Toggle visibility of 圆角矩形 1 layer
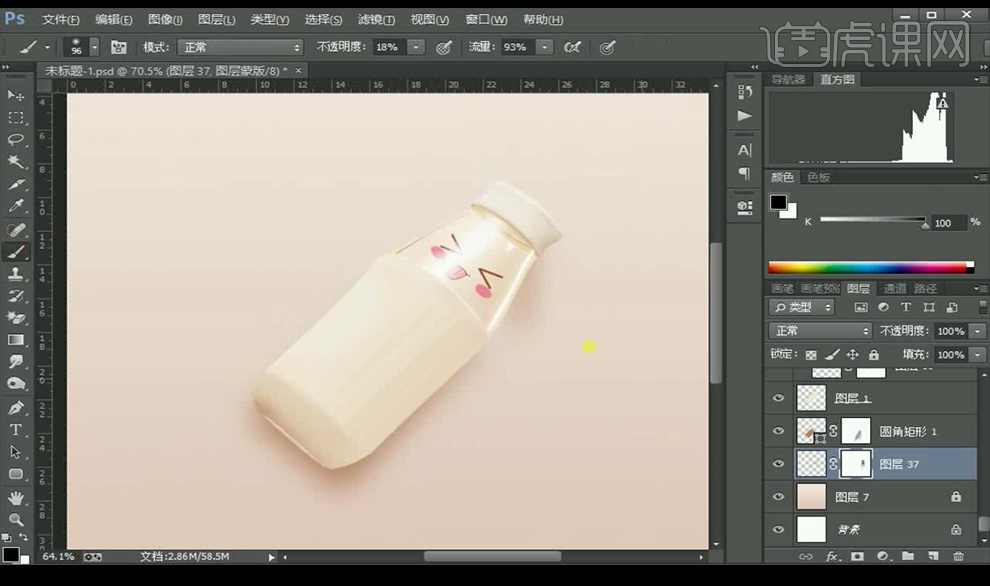 779,431
